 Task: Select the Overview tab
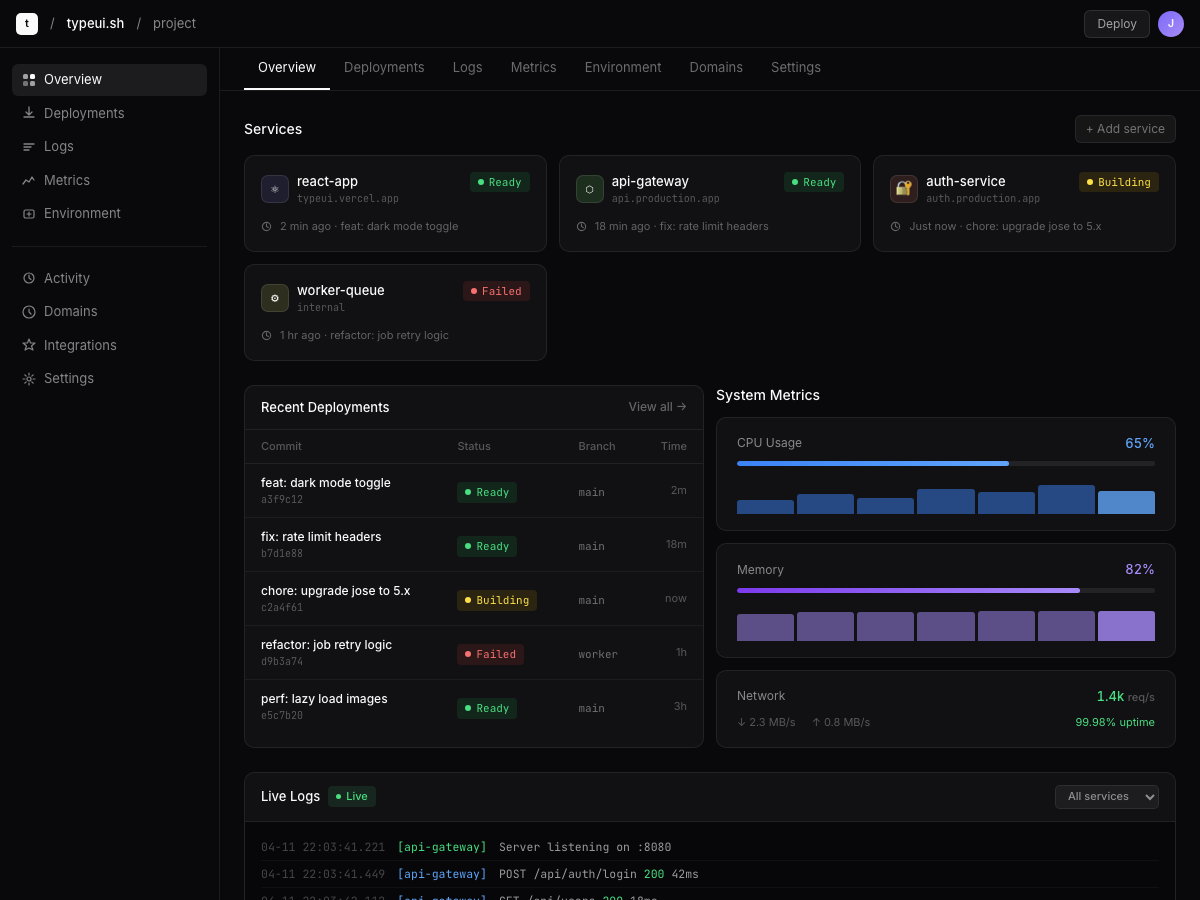pyautogui.click(x=287, y=67)
